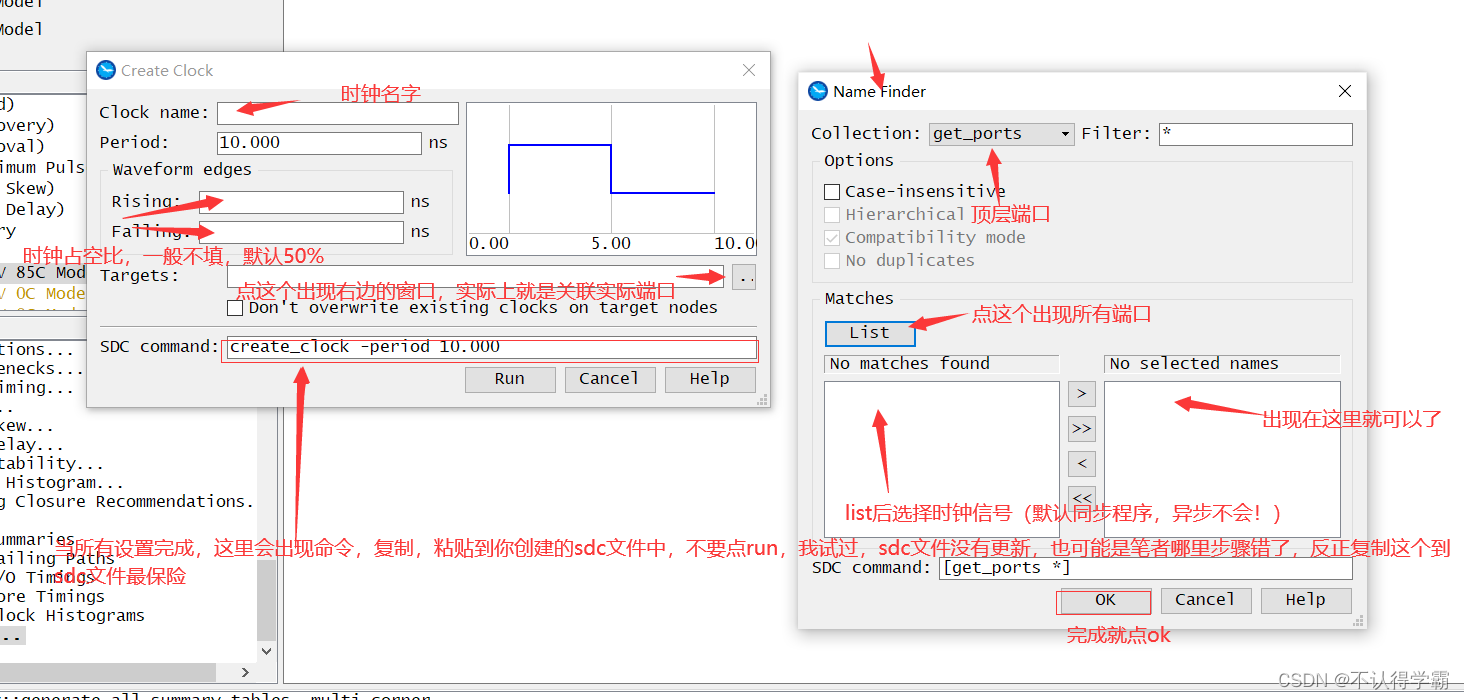Image resolution: width=1464 pixels, height=700 pixels.
Task: Select 'ore Timings' tree item
Action: tap(52, 597)
